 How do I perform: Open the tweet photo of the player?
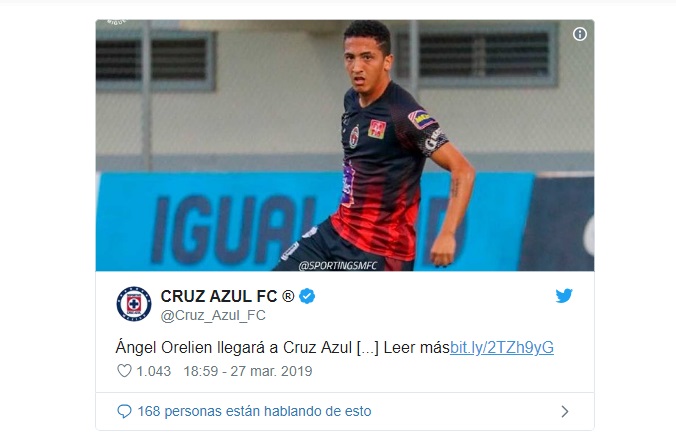345,145
